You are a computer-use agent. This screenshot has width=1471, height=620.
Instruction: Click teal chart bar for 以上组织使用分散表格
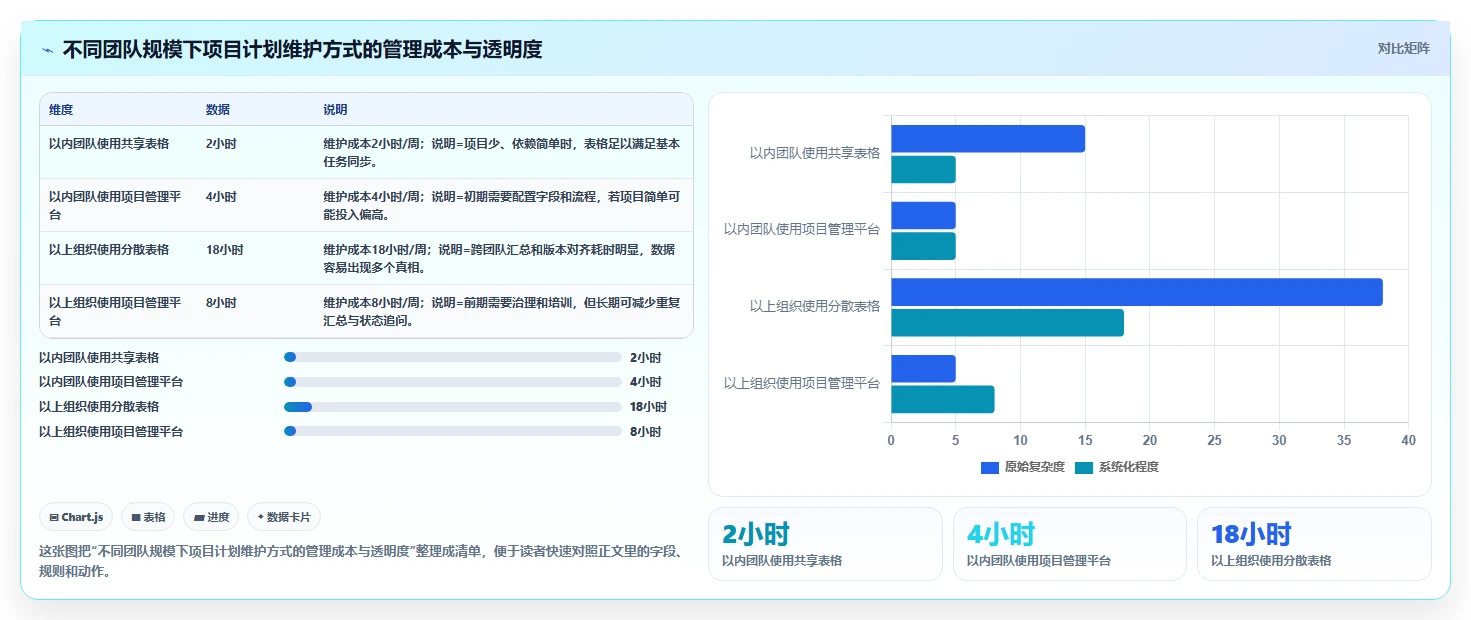coord(1007,323)
